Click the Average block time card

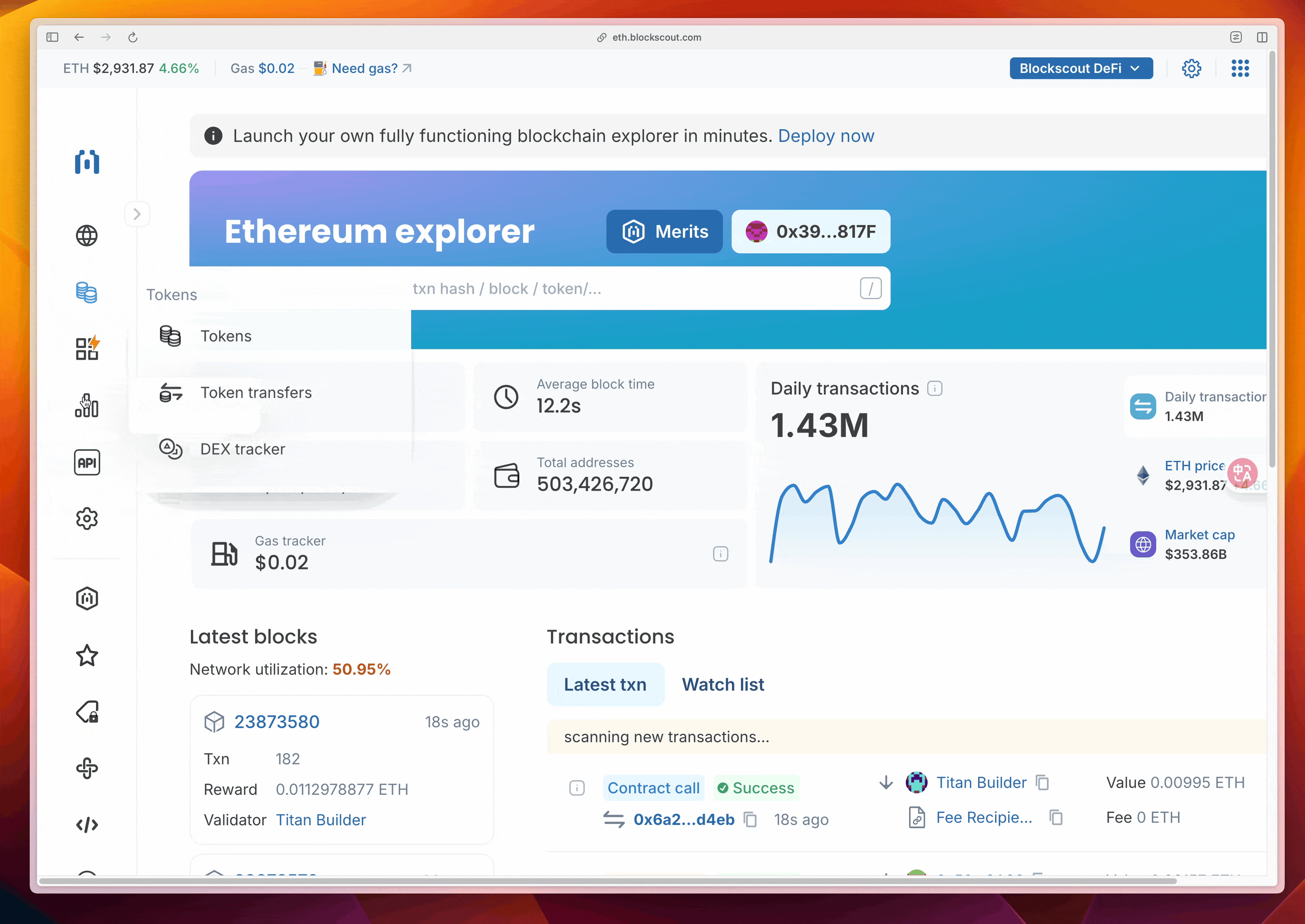click(610, 397)
